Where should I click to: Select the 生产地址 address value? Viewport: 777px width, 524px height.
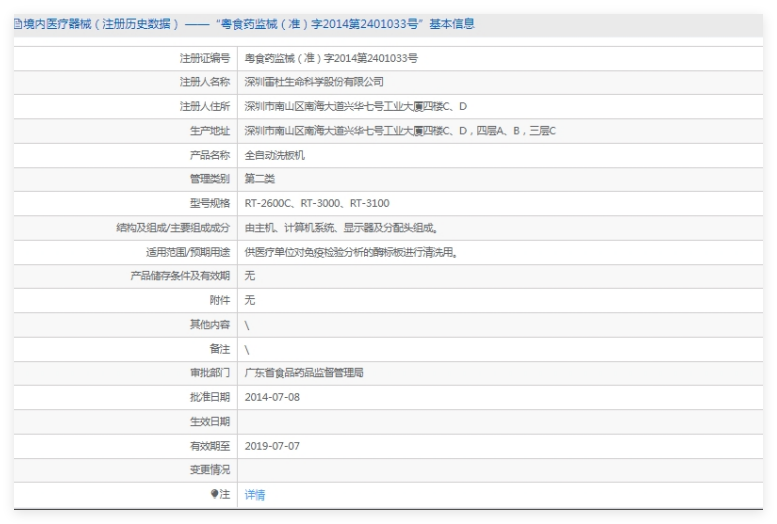[x=400, y=130]
